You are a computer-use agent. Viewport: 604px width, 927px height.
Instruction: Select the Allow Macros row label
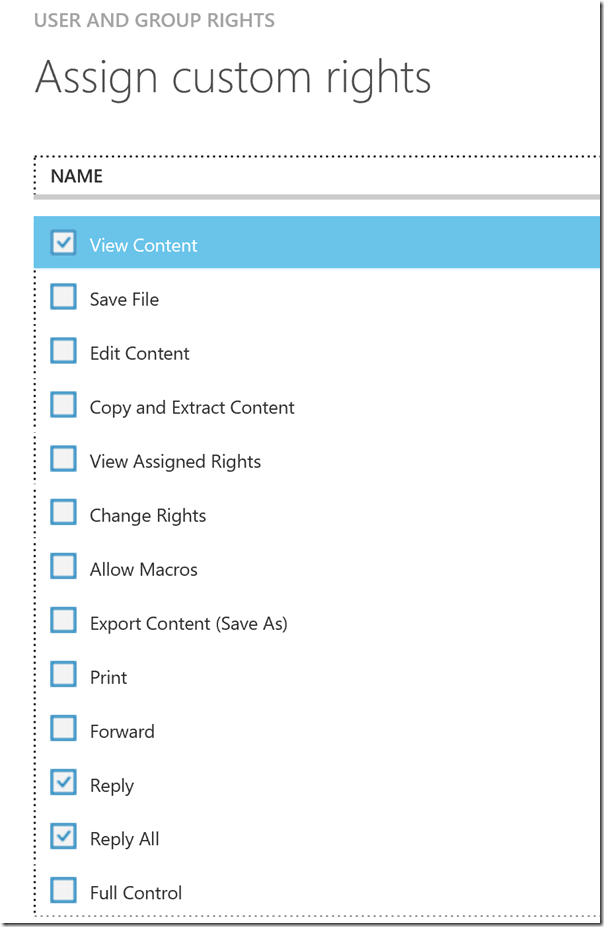144,570
